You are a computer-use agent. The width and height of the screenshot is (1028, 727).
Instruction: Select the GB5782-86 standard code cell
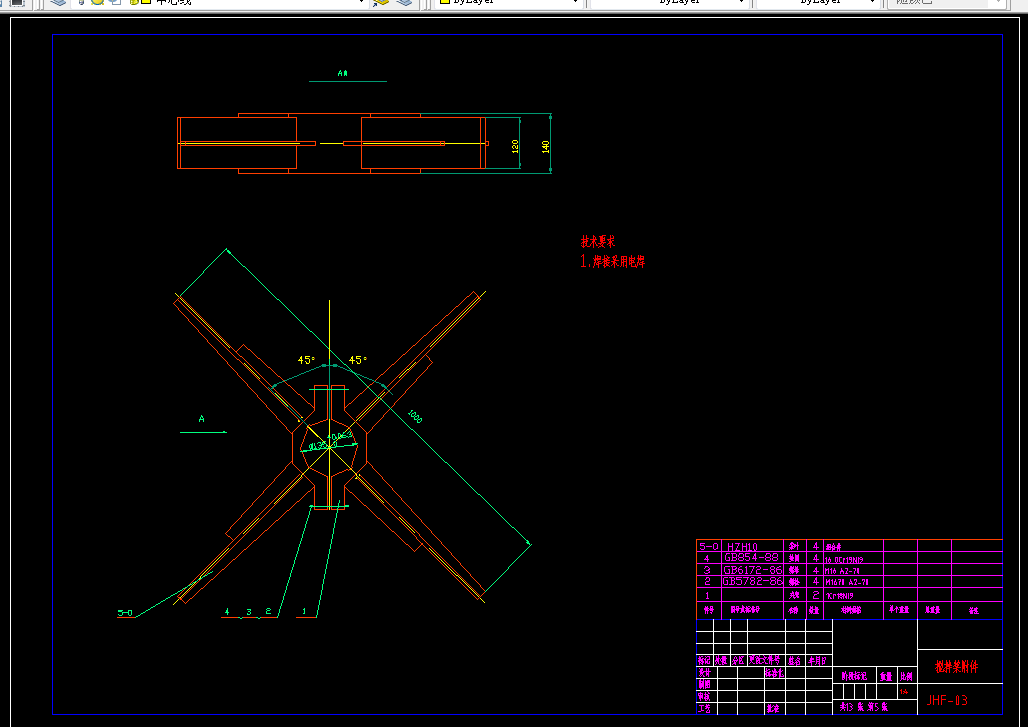click(753, 581)
